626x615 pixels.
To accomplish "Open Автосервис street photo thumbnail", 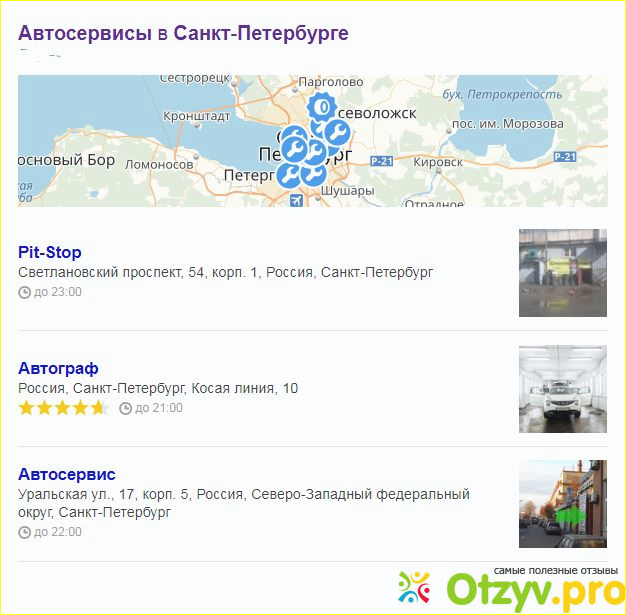I will 562,504.
